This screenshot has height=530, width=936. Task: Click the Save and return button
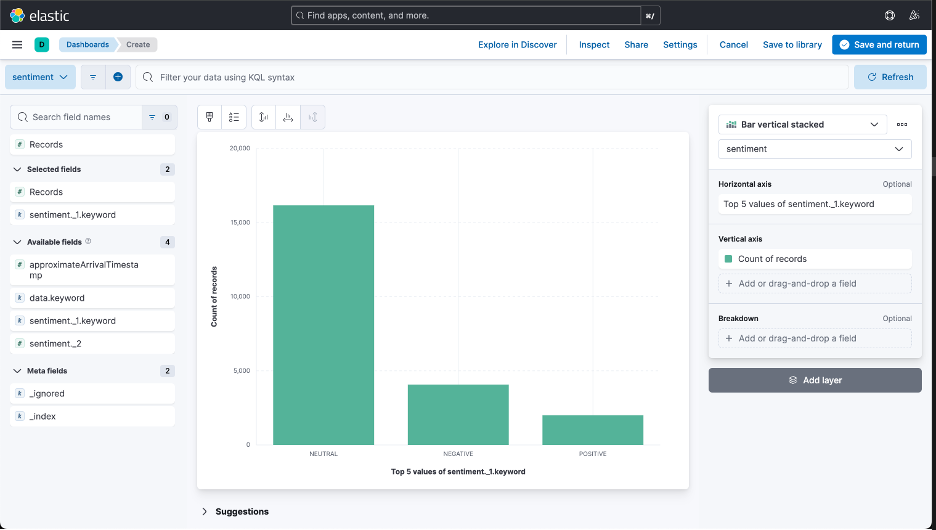click(879, 45)
